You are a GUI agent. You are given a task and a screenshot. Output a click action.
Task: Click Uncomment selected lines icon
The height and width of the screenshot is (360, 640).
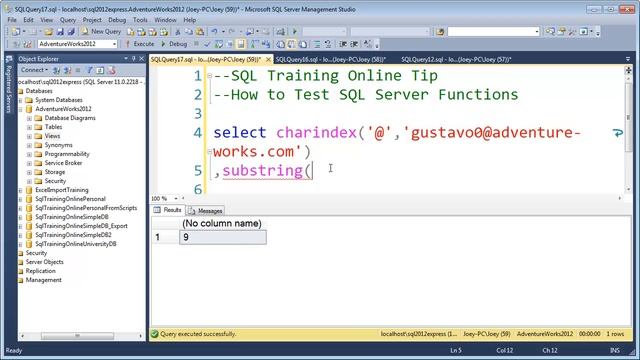[x=328, y=44]
